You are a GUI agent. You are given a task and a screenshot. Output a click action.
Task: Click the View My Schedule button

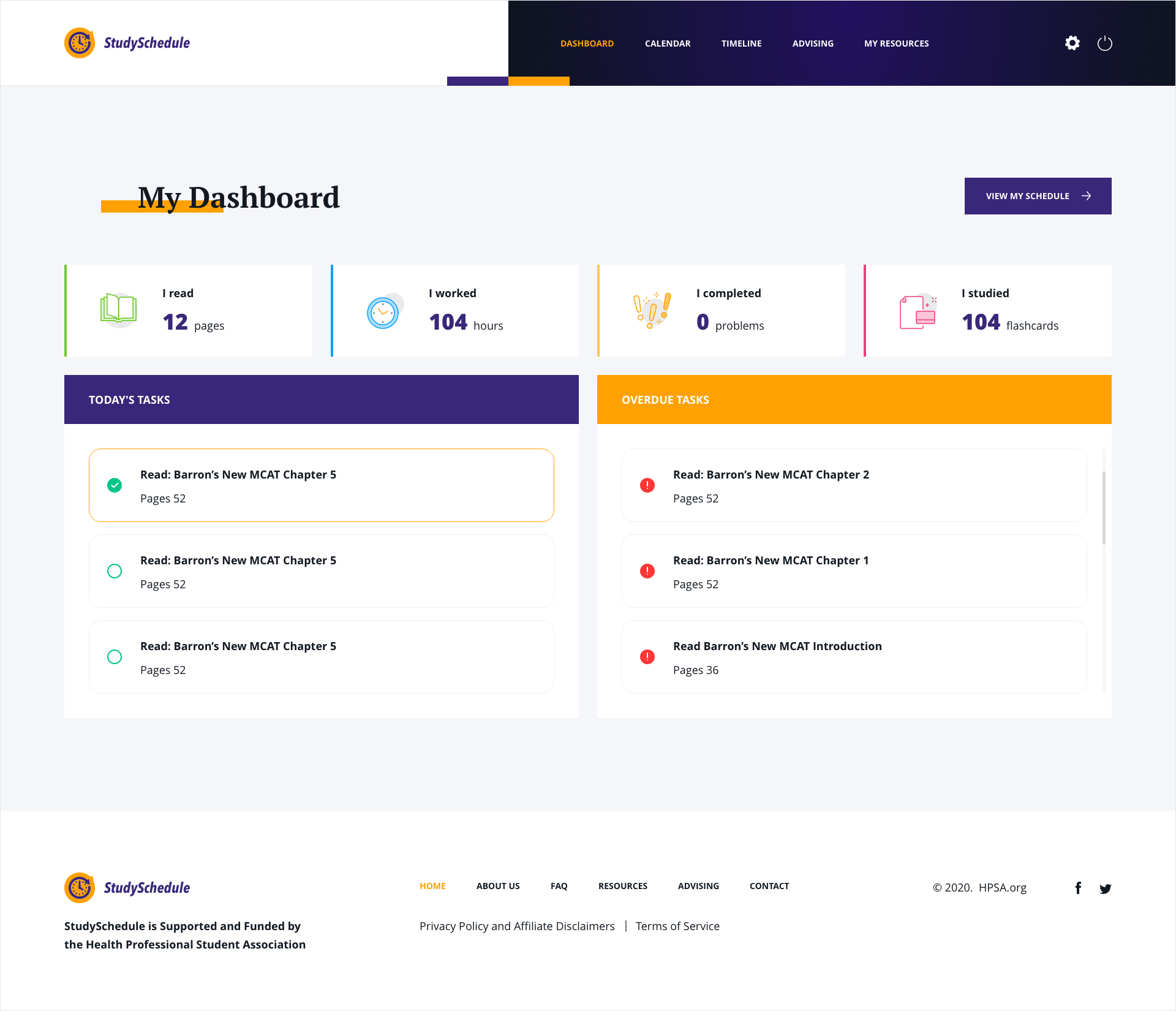pos(1038,196)
